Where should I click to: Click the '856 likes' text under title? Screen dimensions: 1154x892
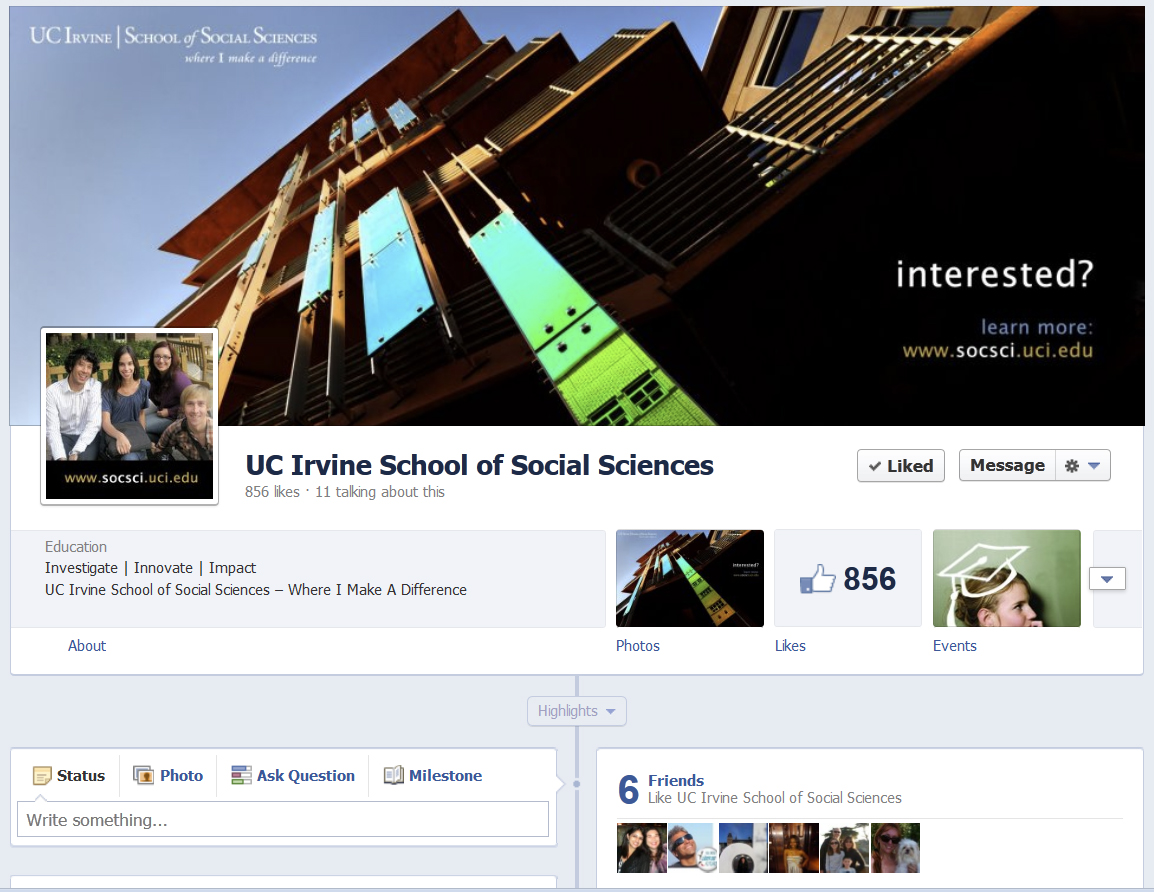pos(272,492)
